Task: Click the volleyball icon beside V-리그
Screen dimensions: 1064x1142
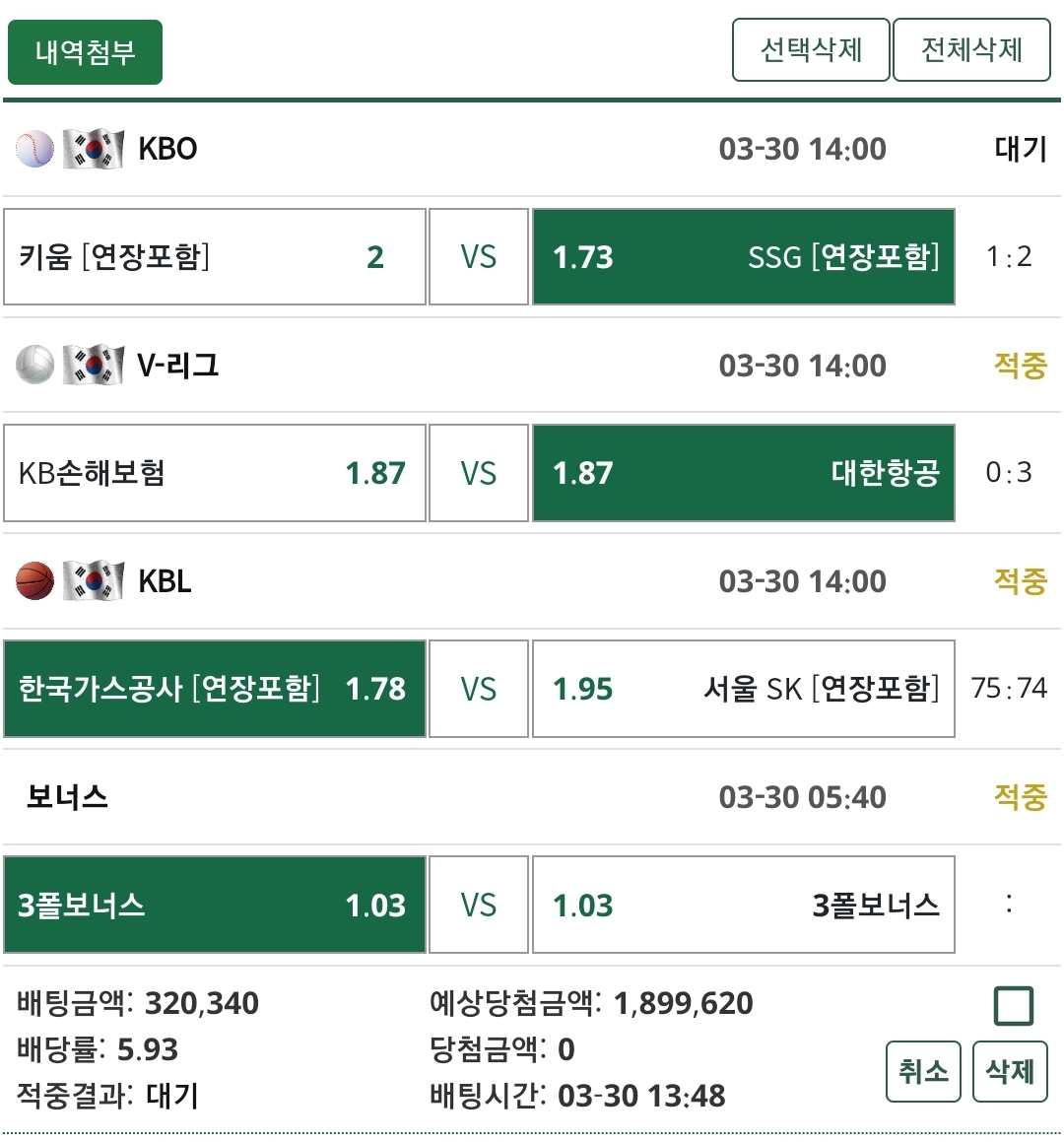Action: [x=34, y=365]
